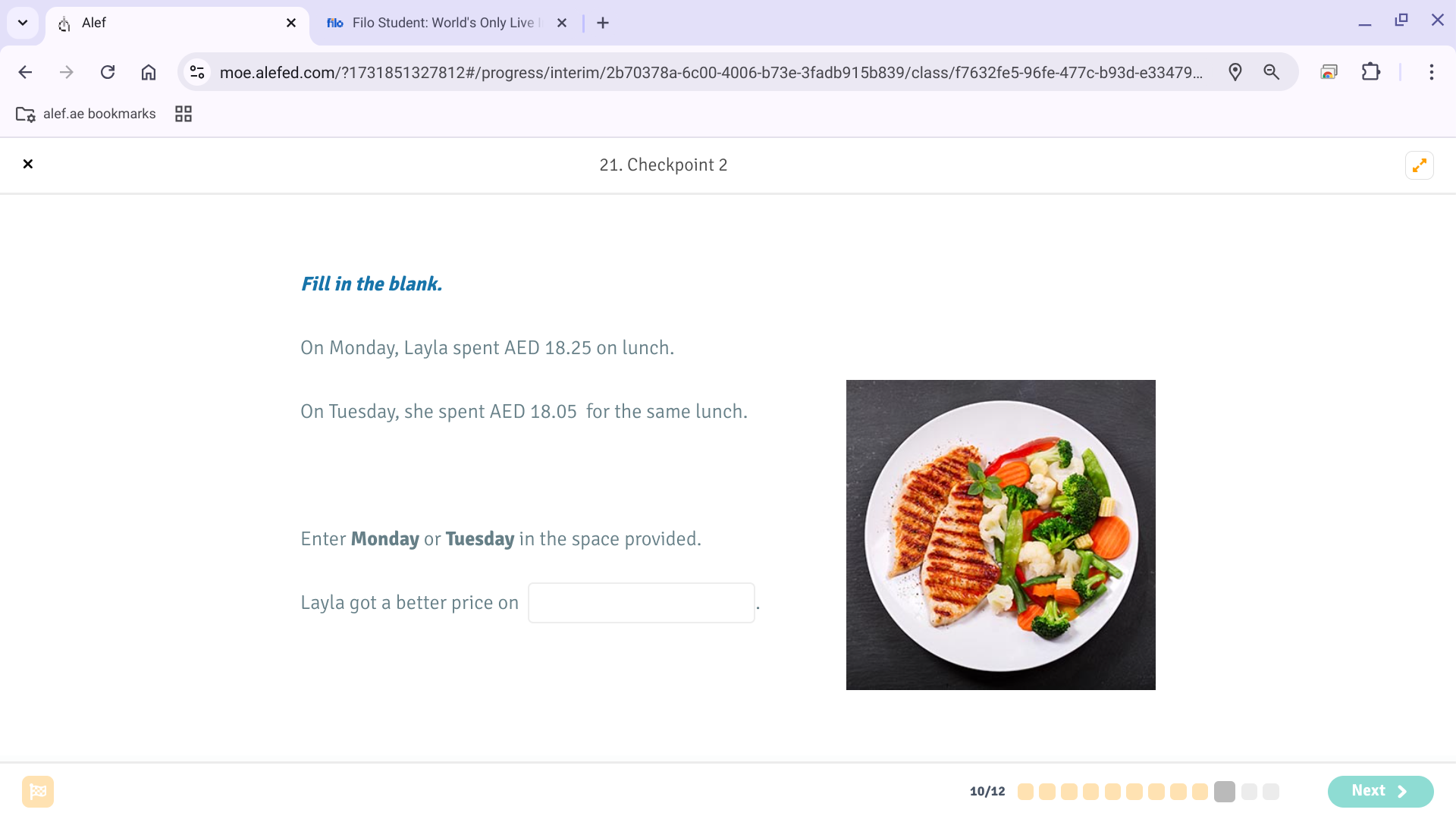1456x819 pixels.
Task: Open the bookmarks apps grid icon
Action: coord(184,114)
